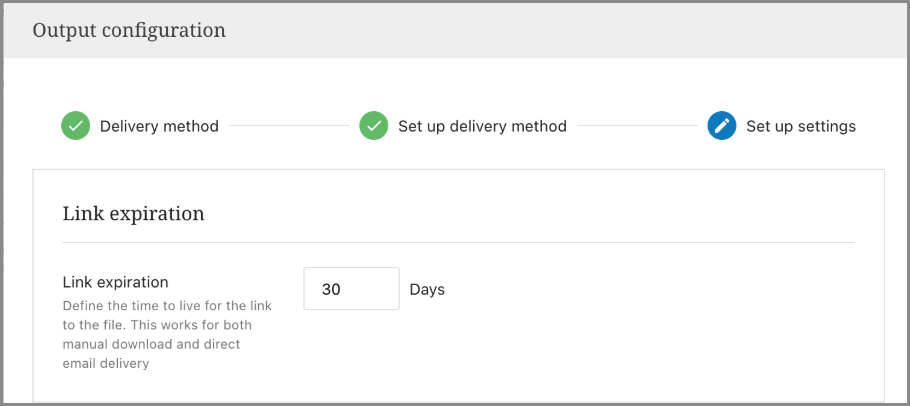Click the green checkmark beside Set up delivery method
Viewport: 910px width, 406px height.
tap(374, 126)
